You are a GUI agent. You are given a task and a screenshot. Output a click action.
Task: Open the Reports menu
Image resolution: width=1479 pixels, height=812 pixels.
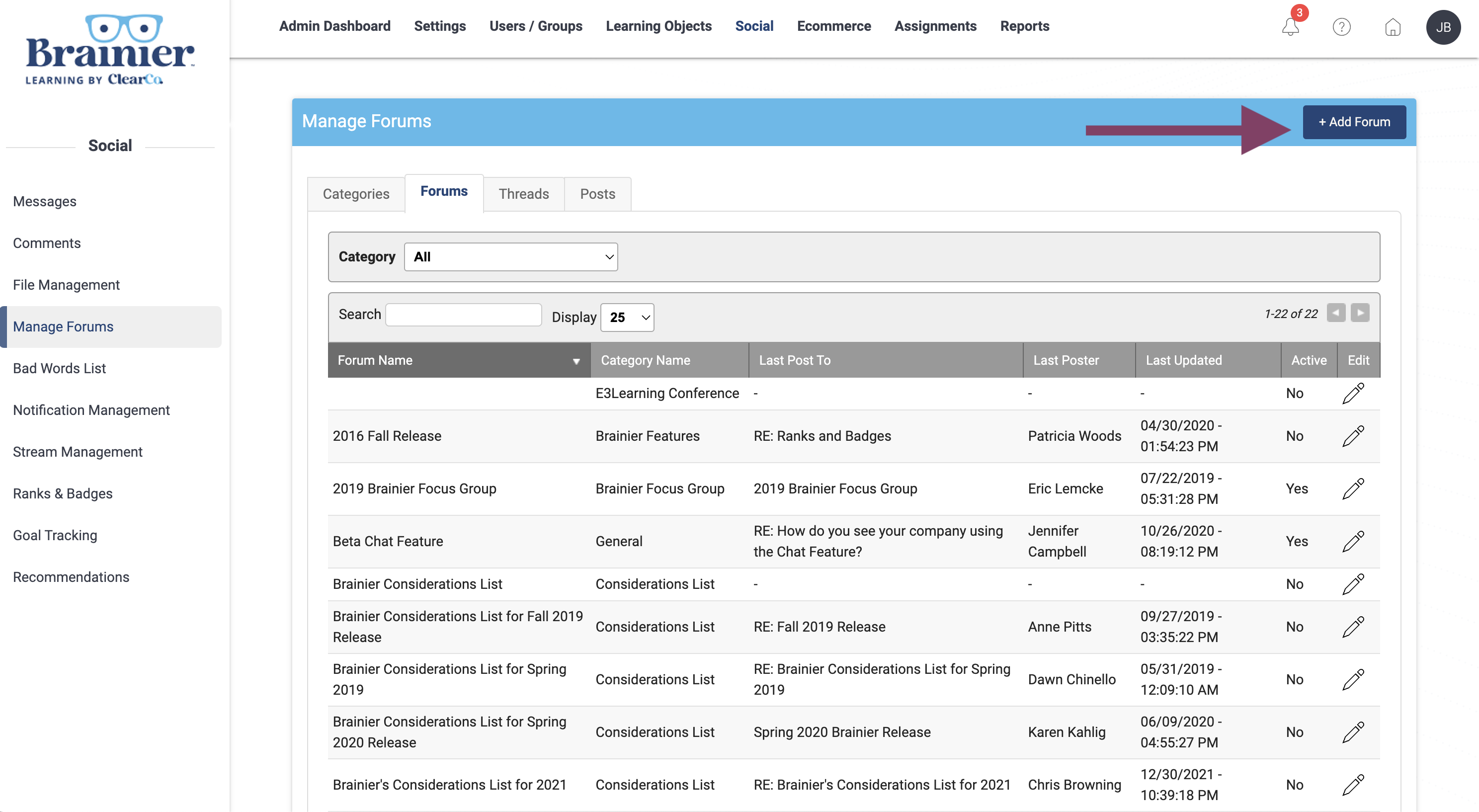[1024, 26]
